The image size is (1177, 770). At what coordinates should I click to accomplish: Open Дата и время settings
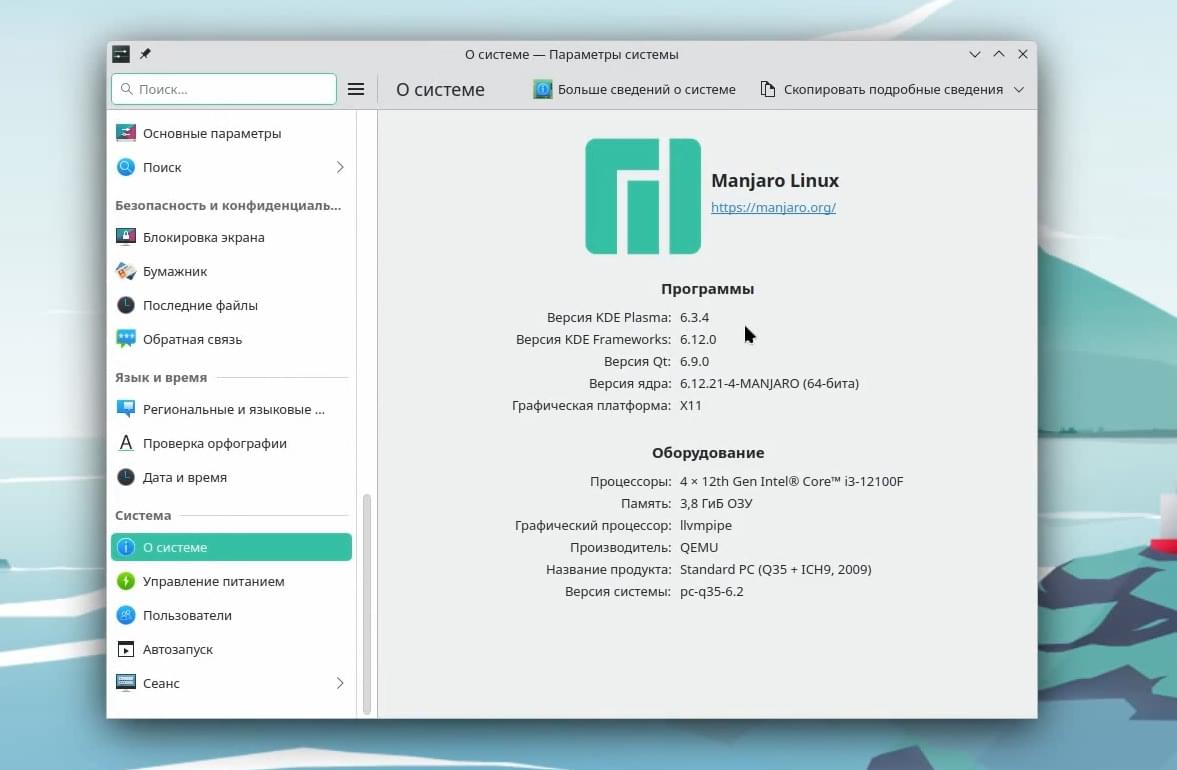click(x=231, y=477)
